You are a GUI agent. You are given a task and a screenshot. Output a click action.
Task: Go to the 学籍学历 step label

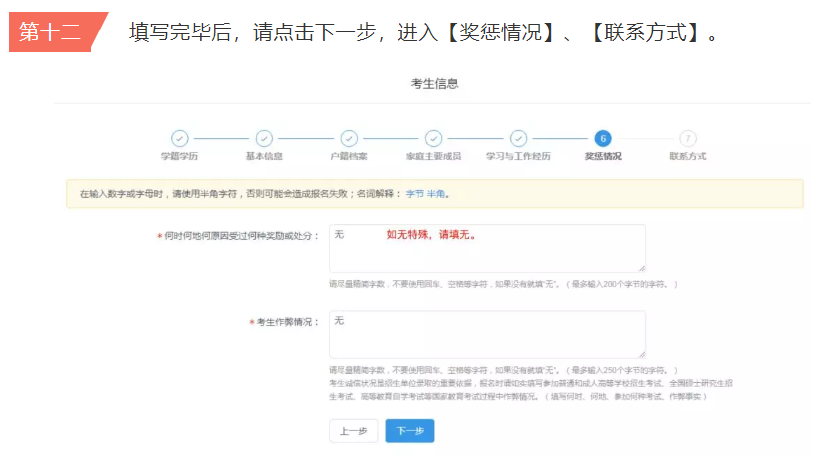[x=179, y=157]
